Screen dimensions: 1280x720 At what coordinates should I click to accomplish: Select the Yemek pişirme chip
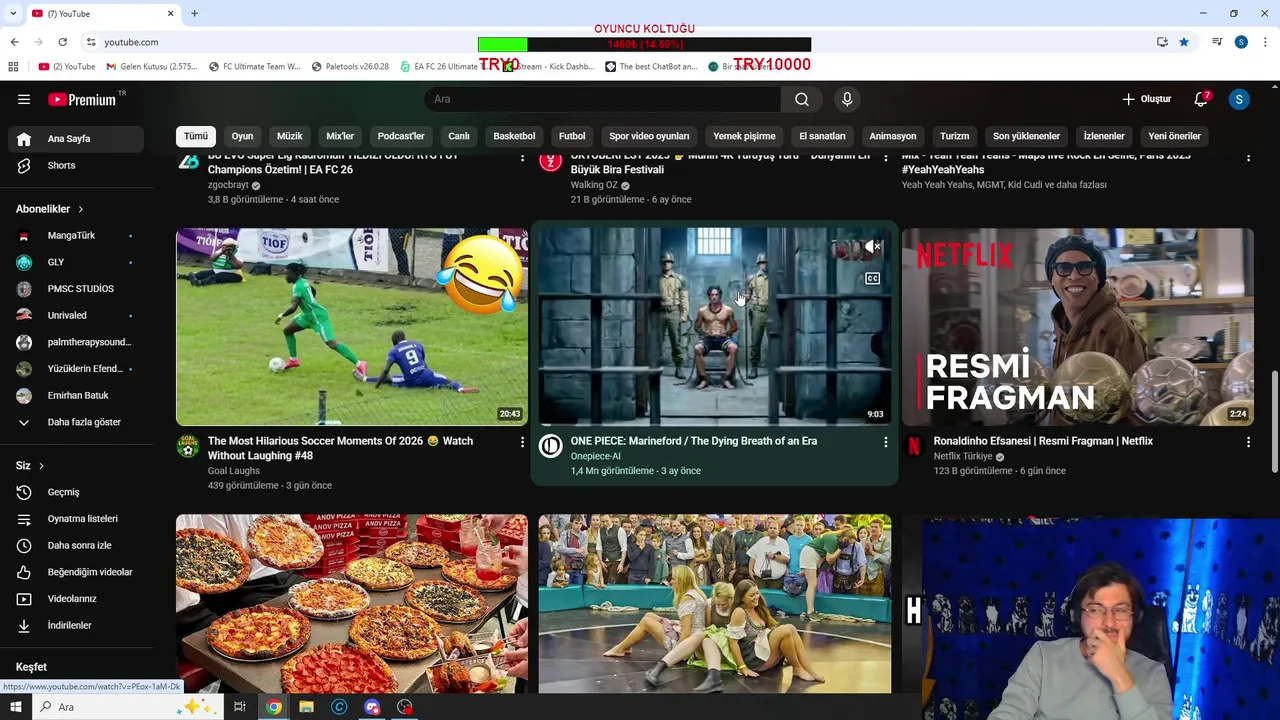click(744, 136)
